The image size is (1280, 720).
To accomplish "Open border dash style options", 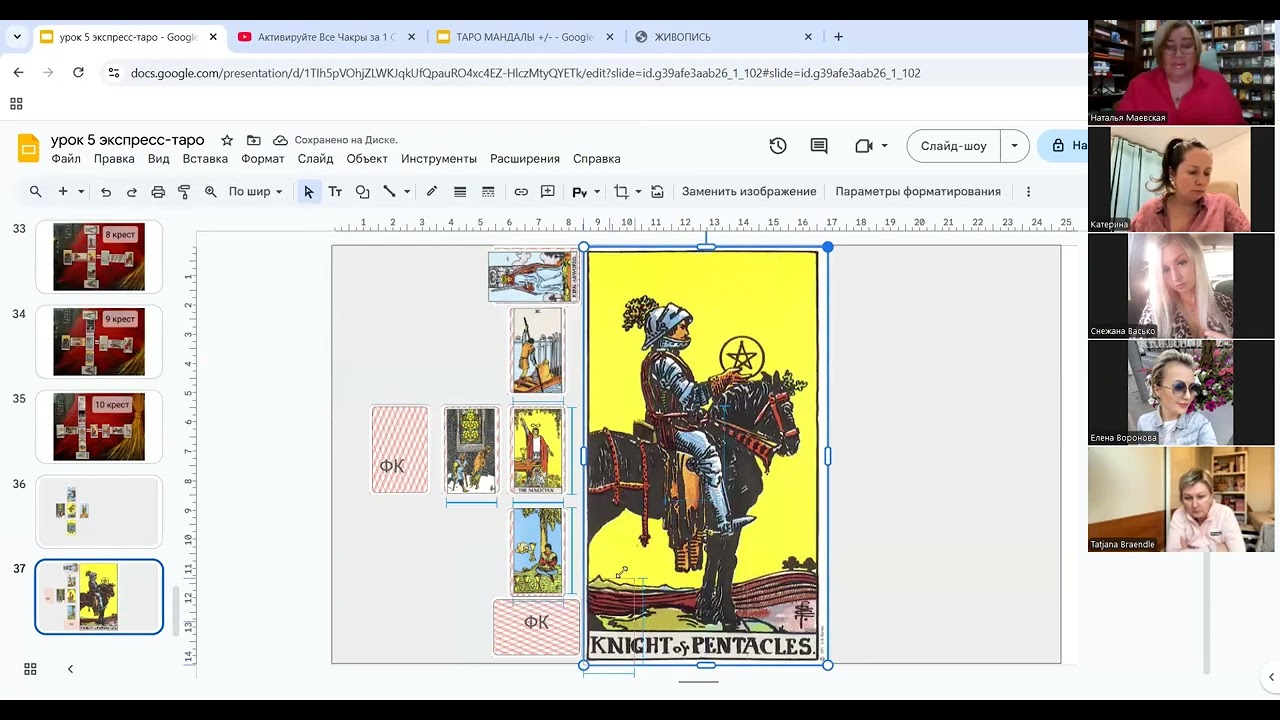I will coord(488,192).
